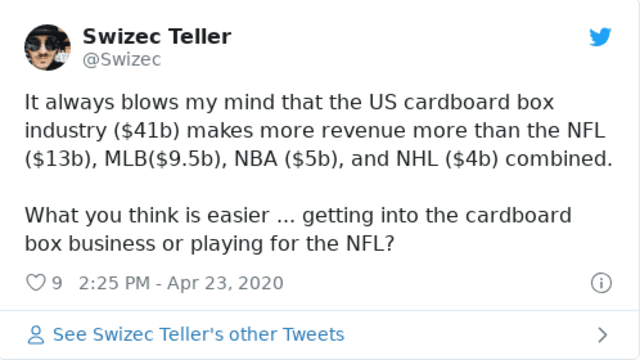This screenshot has width=640, height=360.
Task: Click the ($41b) figure in the tweet
Action: (147, 131)
